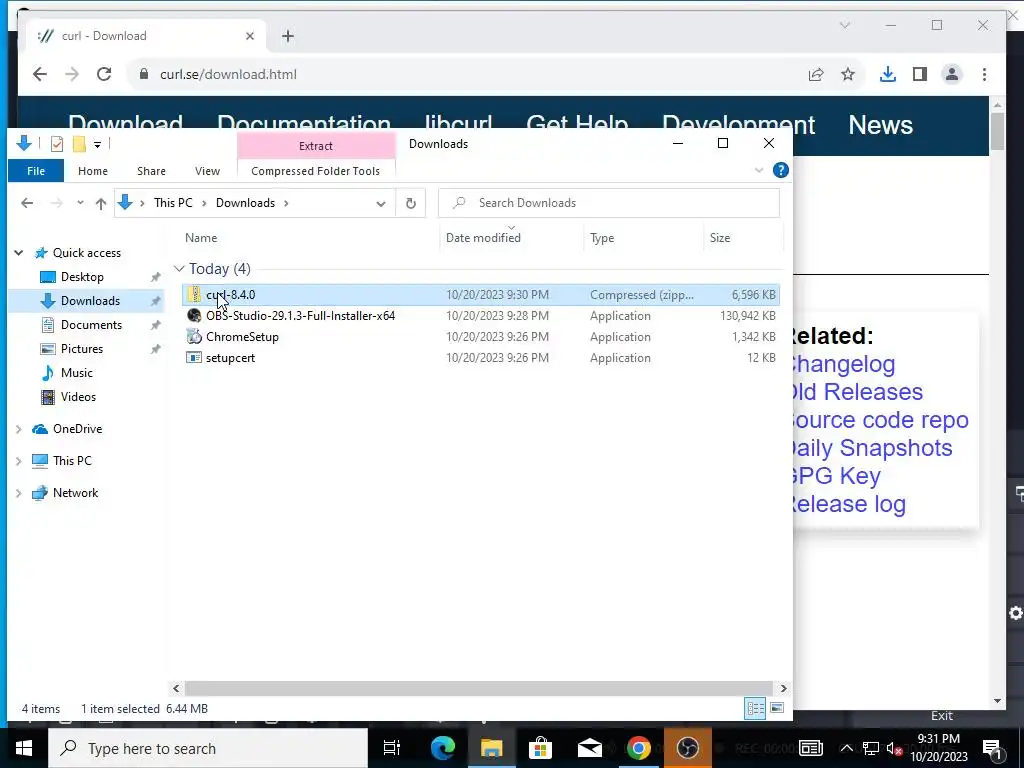This screenshot has height=768, width=1024.
Task: Sort by the Name column header
Action: 201,238
